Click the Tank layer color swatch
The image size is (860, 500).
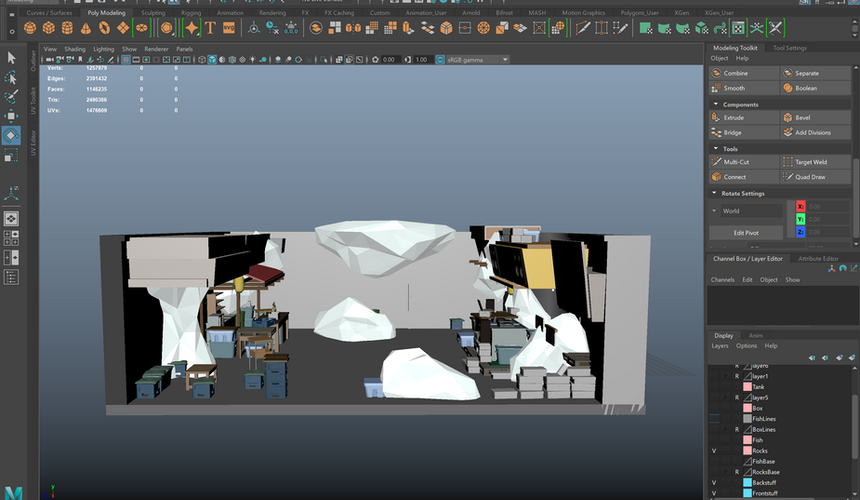click(747, 387)
